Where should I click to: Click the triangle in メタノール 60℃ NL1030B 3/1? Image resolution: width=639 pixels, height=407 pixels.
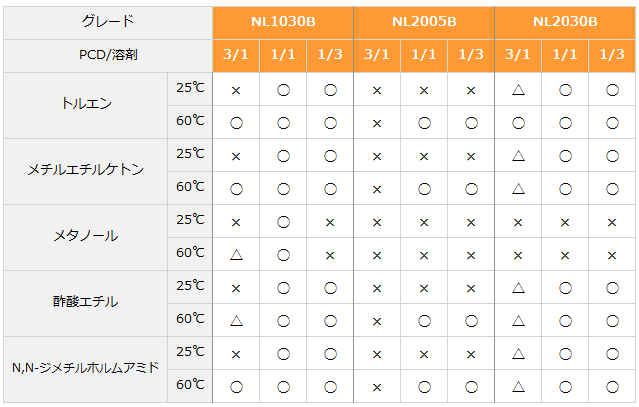click(236, 255)
